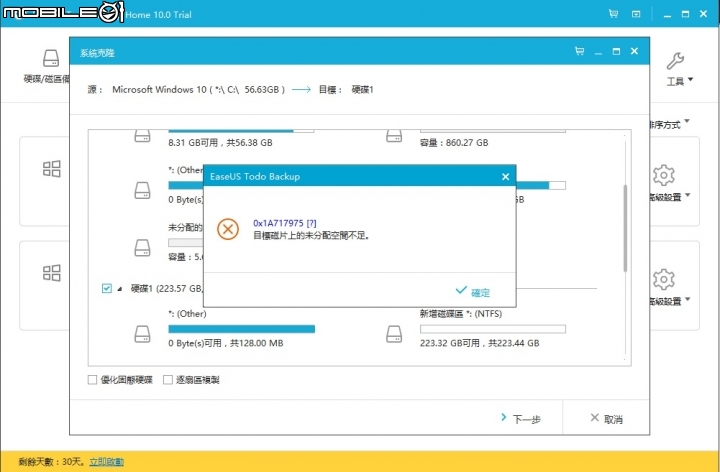Click the cart icon in the main window title bar
The image size is (720, 472).
click(613, 14)
